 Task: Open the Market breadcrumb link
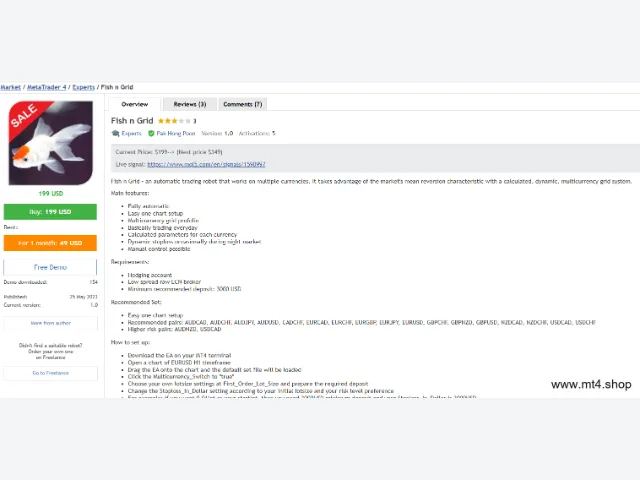point(10,87)
